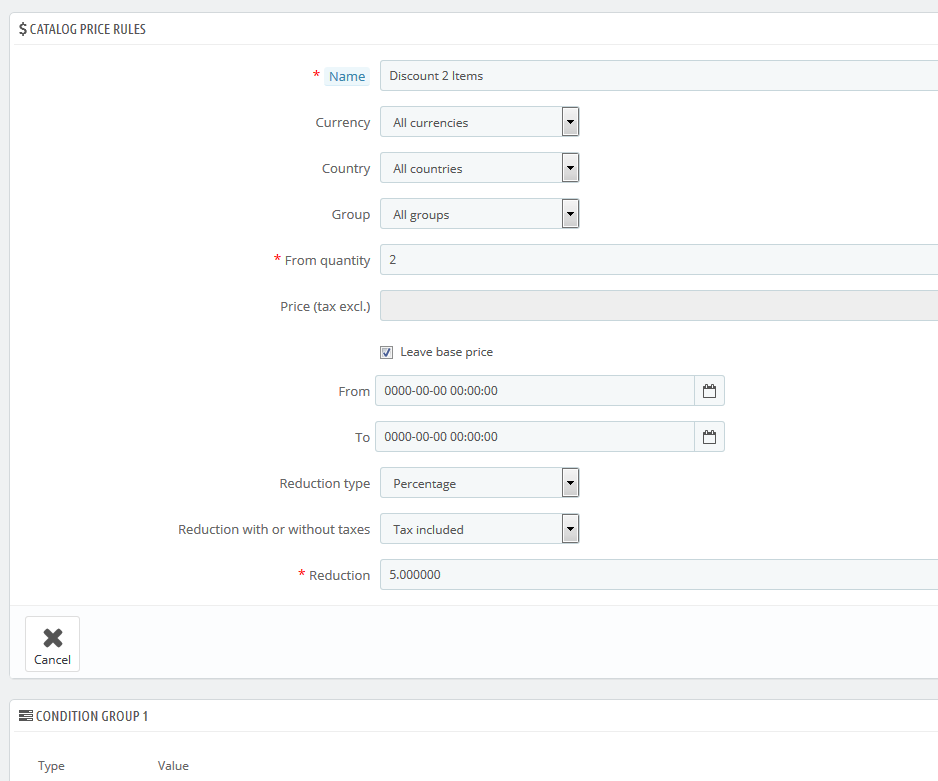
Task: Click the Value column header
Action: [173, 766]
